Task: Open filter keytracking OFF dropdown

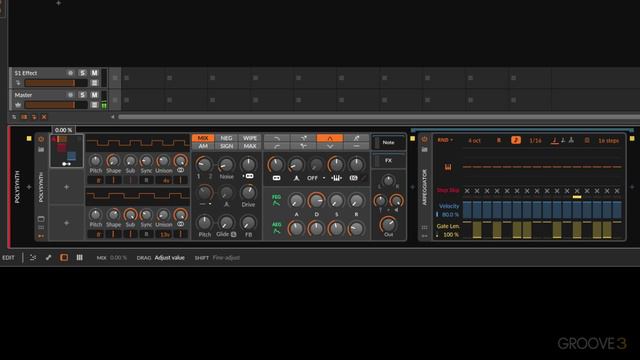Action: coord(316,178)
